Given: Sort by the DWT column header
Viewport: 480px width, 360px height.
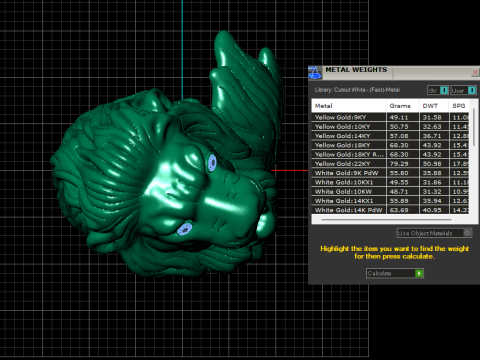Looking at the screenshot, I should (x=434, y=106).
